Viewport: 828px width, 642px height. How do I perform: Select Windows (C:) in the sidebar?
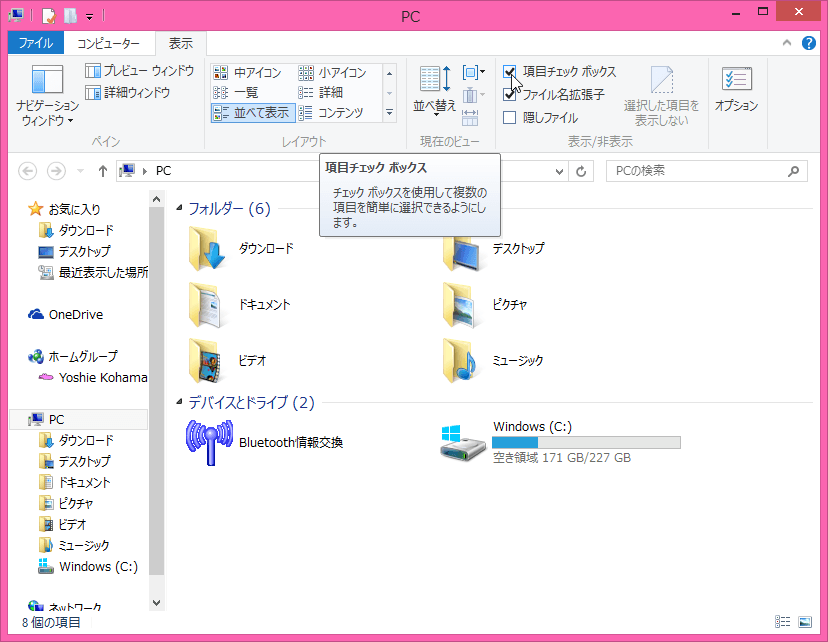pyautogui.click(x=100, y=566)
